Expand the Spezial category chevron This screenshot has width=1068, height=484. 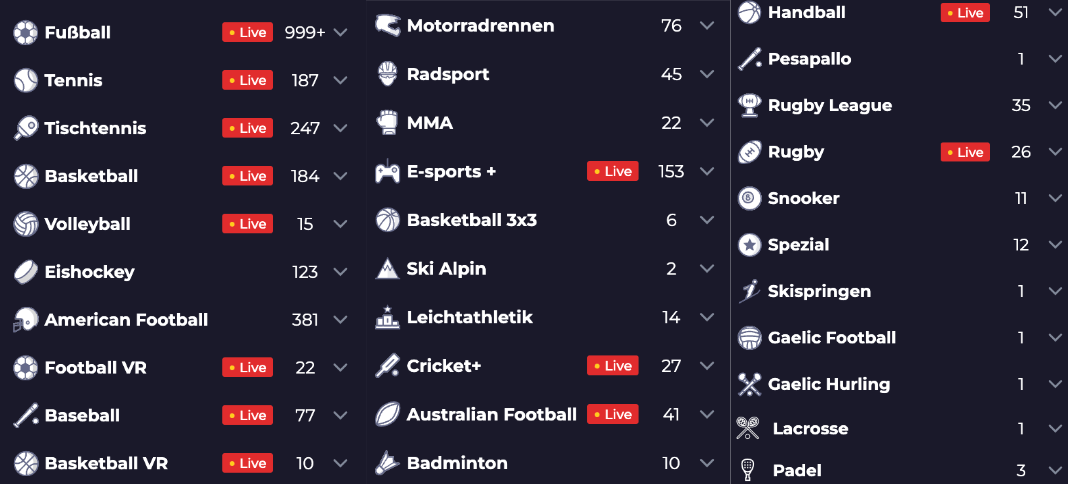(x=1055, y=245)
